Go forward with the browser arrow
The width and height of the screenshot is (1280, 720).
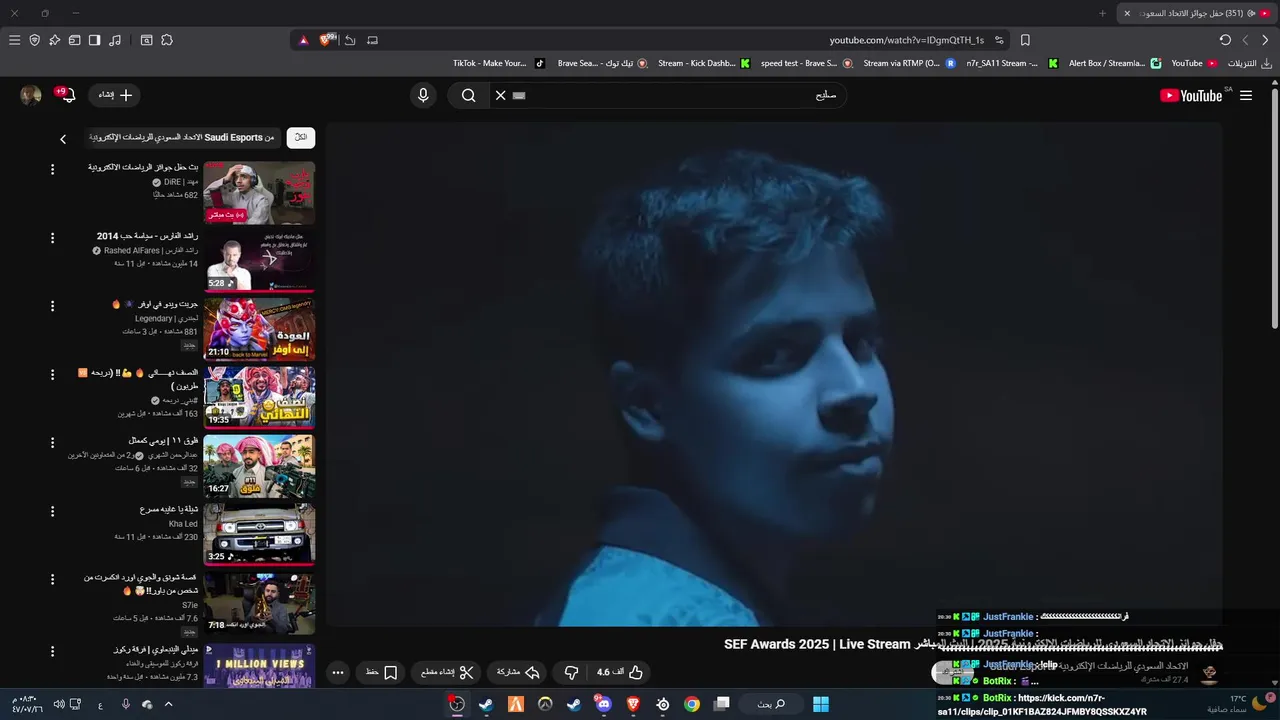click(1245, 40)
